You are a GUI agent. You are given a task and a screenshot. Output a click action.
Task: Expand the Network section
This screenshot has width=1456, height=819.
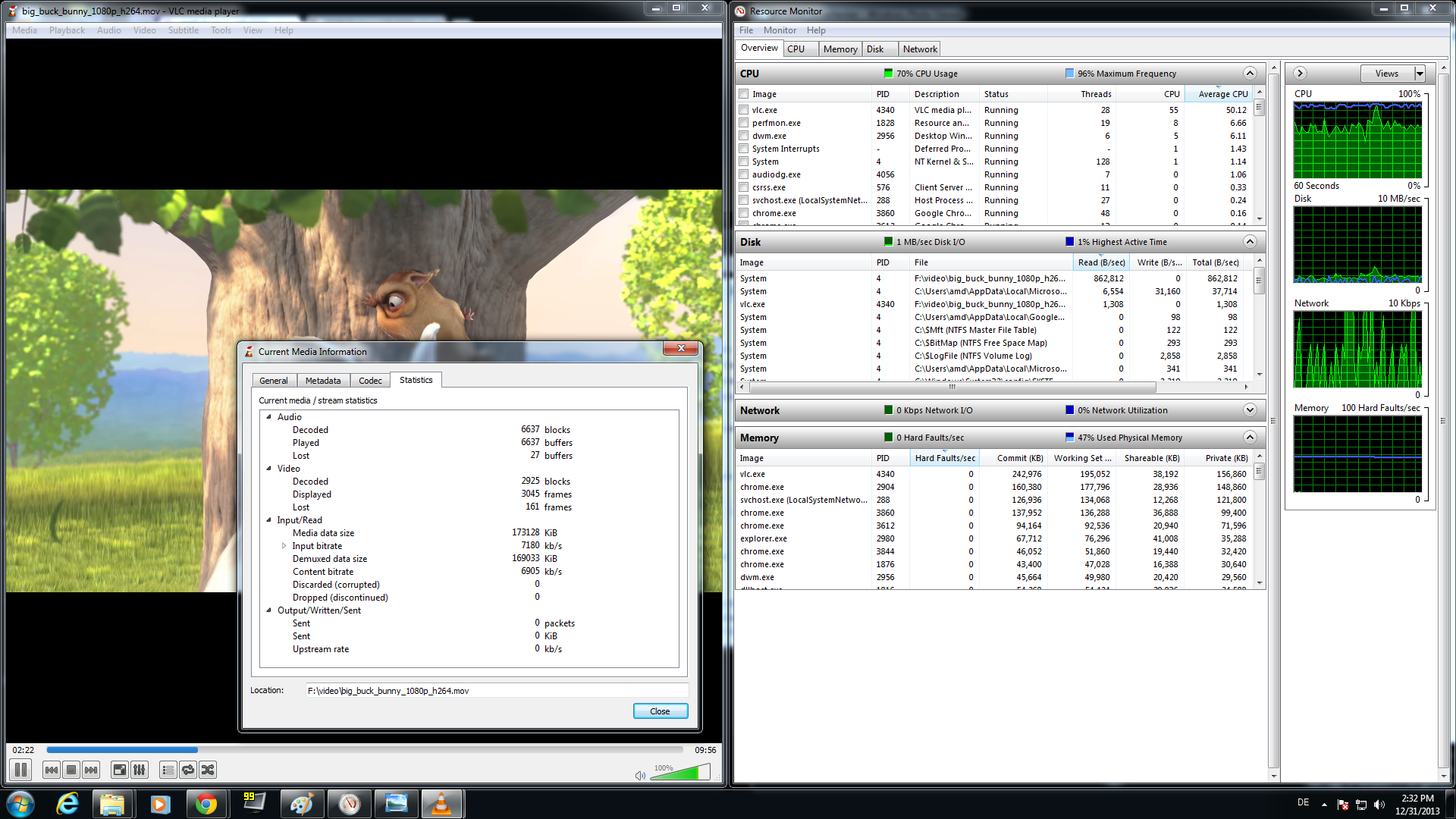1250,410
